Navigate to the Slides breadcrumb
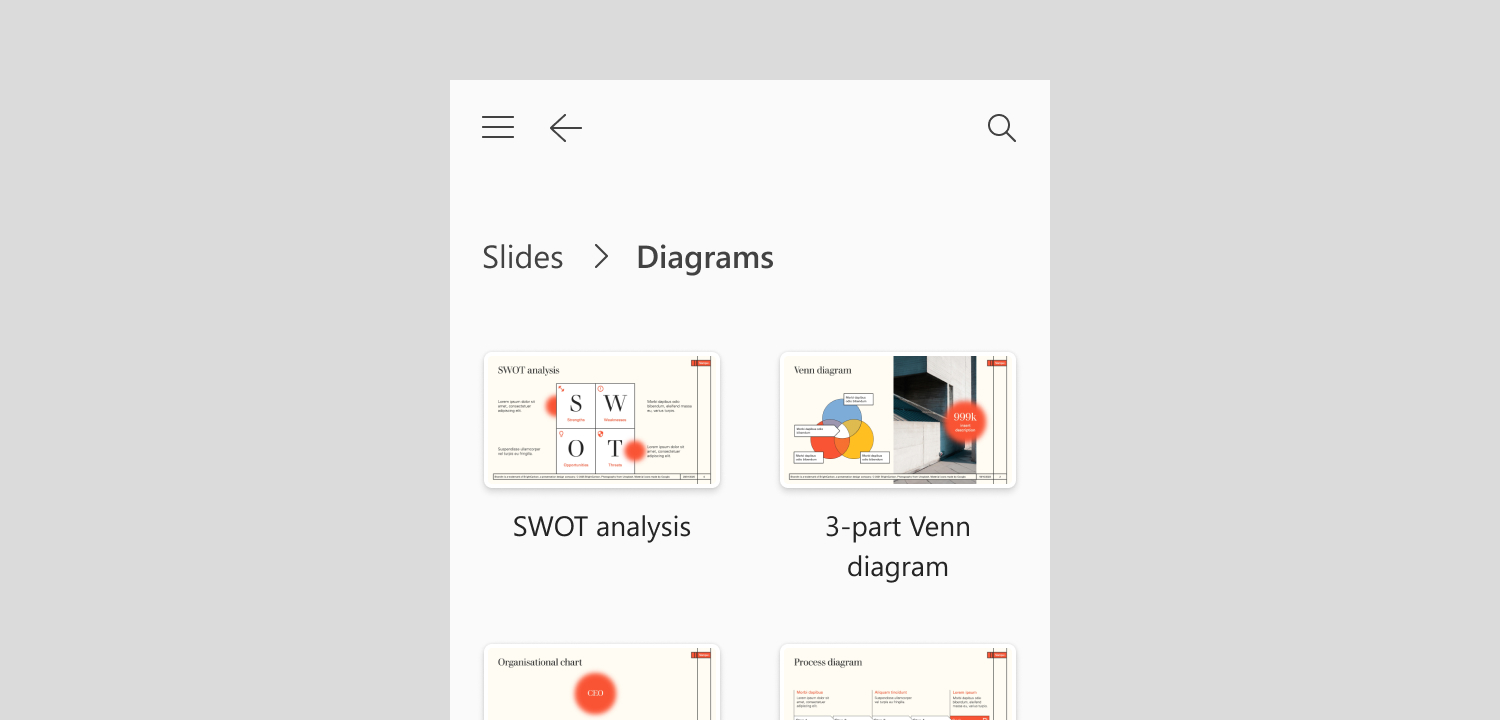Image resolution: width=1500 pixels, height=720 pixels. [x=523, y=257]
